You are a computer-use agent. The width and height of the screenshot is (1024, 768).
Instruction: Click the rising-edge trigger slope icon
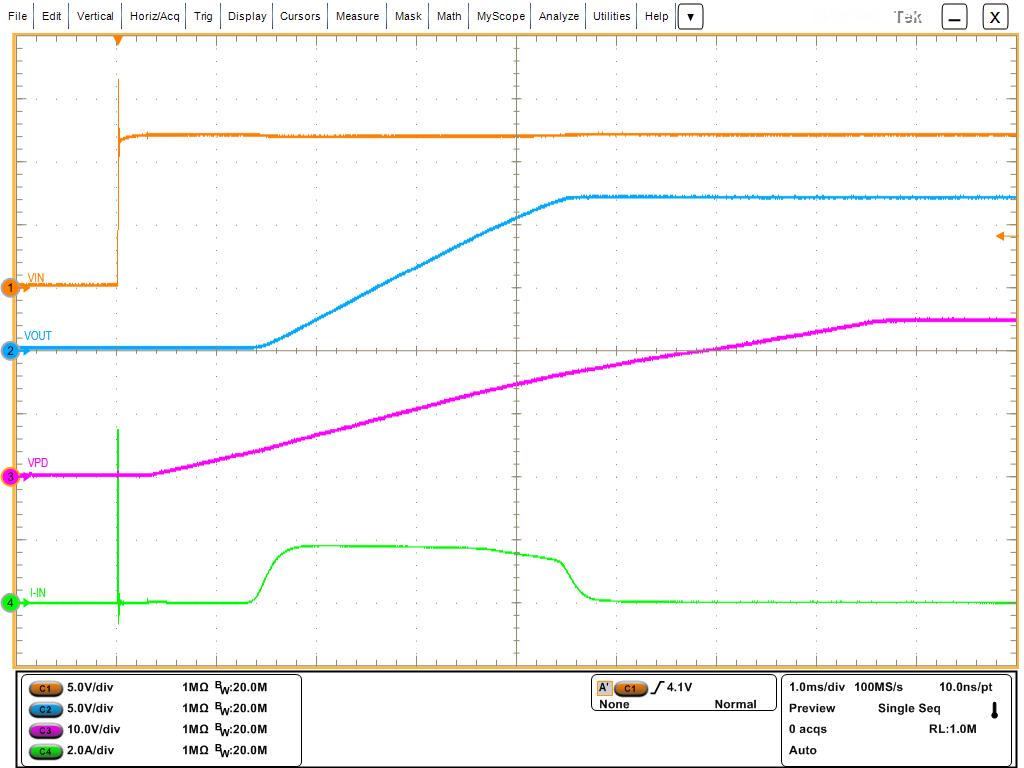click(657, 689)
